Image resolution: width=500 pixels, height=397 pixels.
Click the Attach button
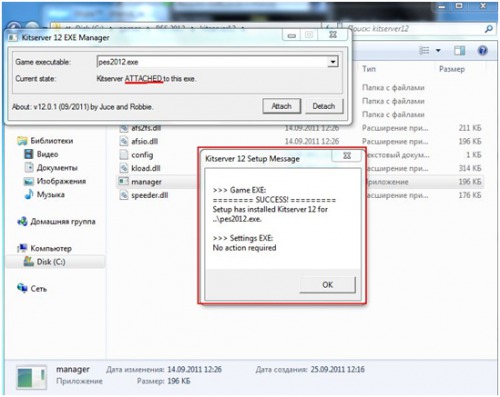281,106
